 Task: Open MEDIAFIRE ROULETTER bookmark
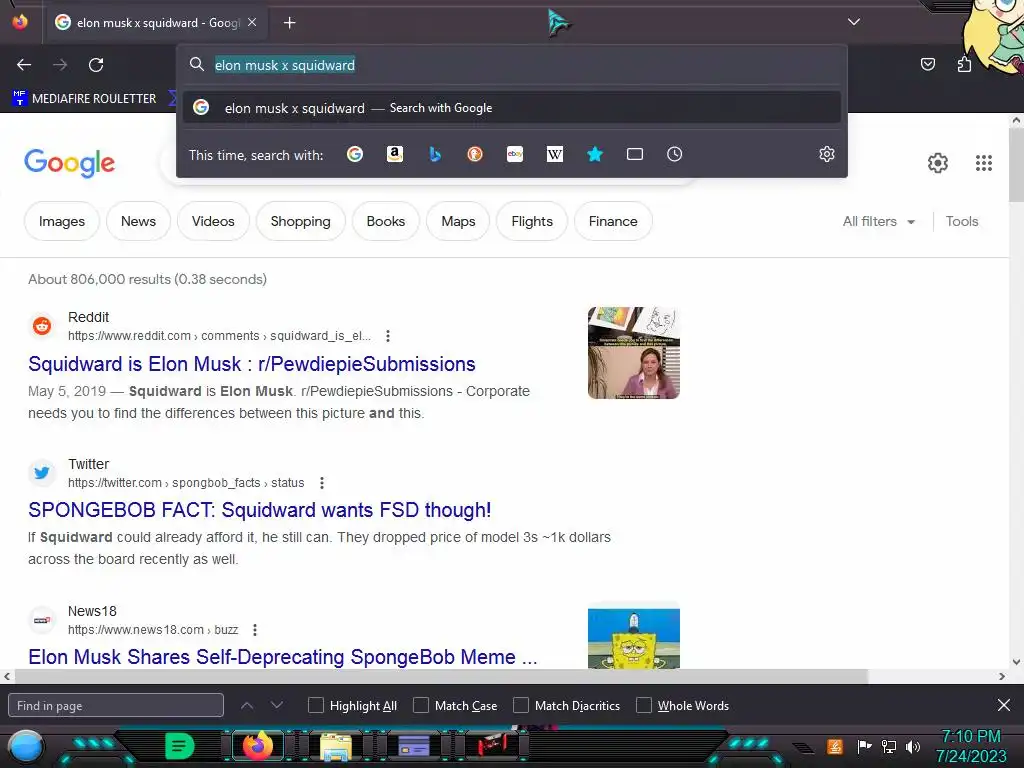click(84, 99)
